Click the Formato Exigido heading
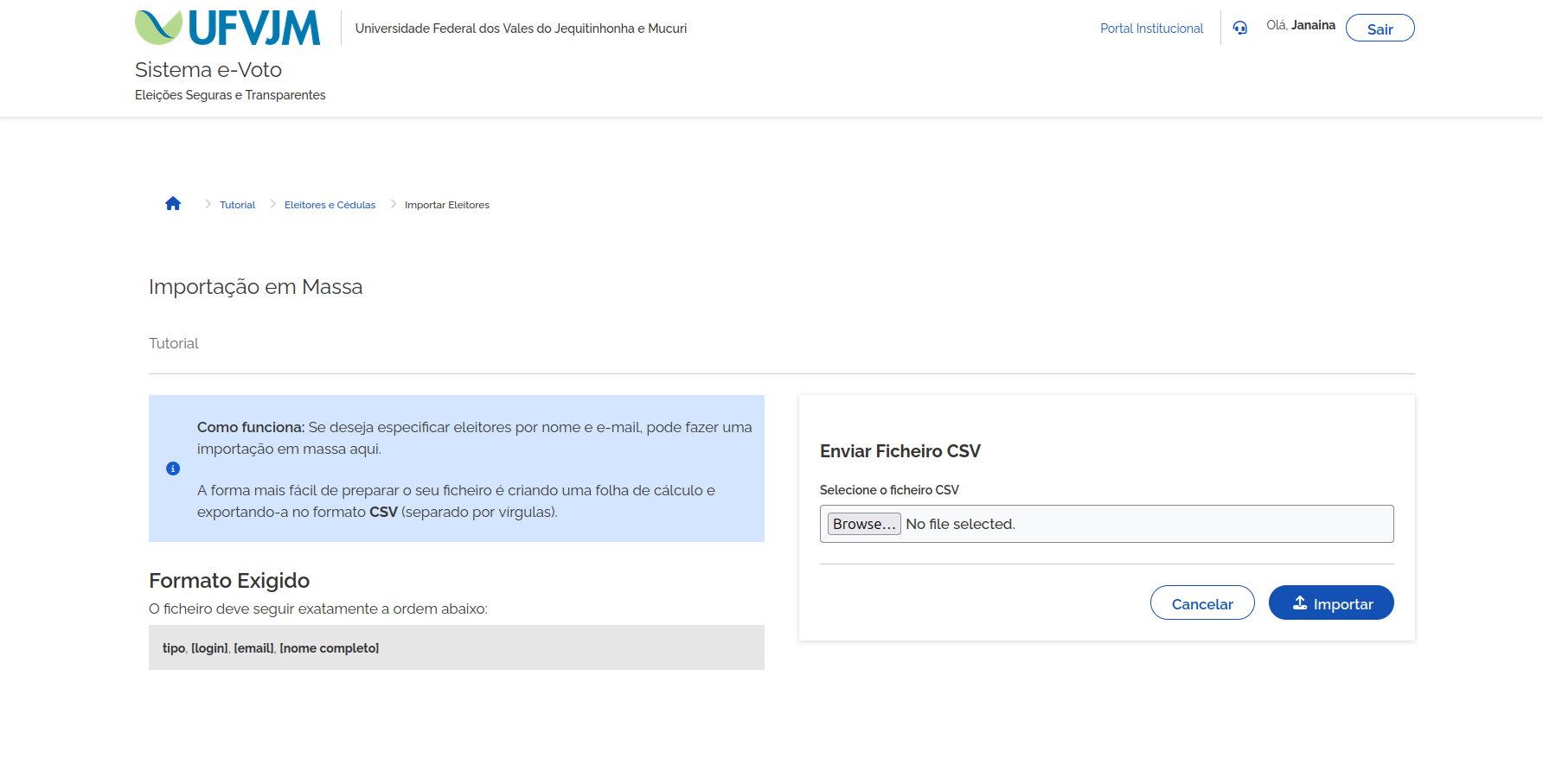The width and height of the screenshot is (1543, 784). point(229,580)
